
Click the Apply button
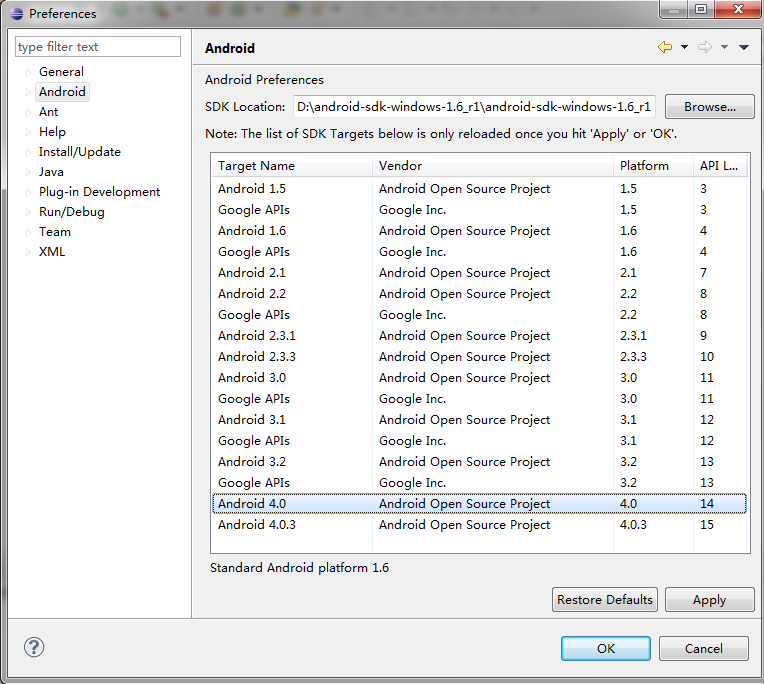tap(709, 599)
